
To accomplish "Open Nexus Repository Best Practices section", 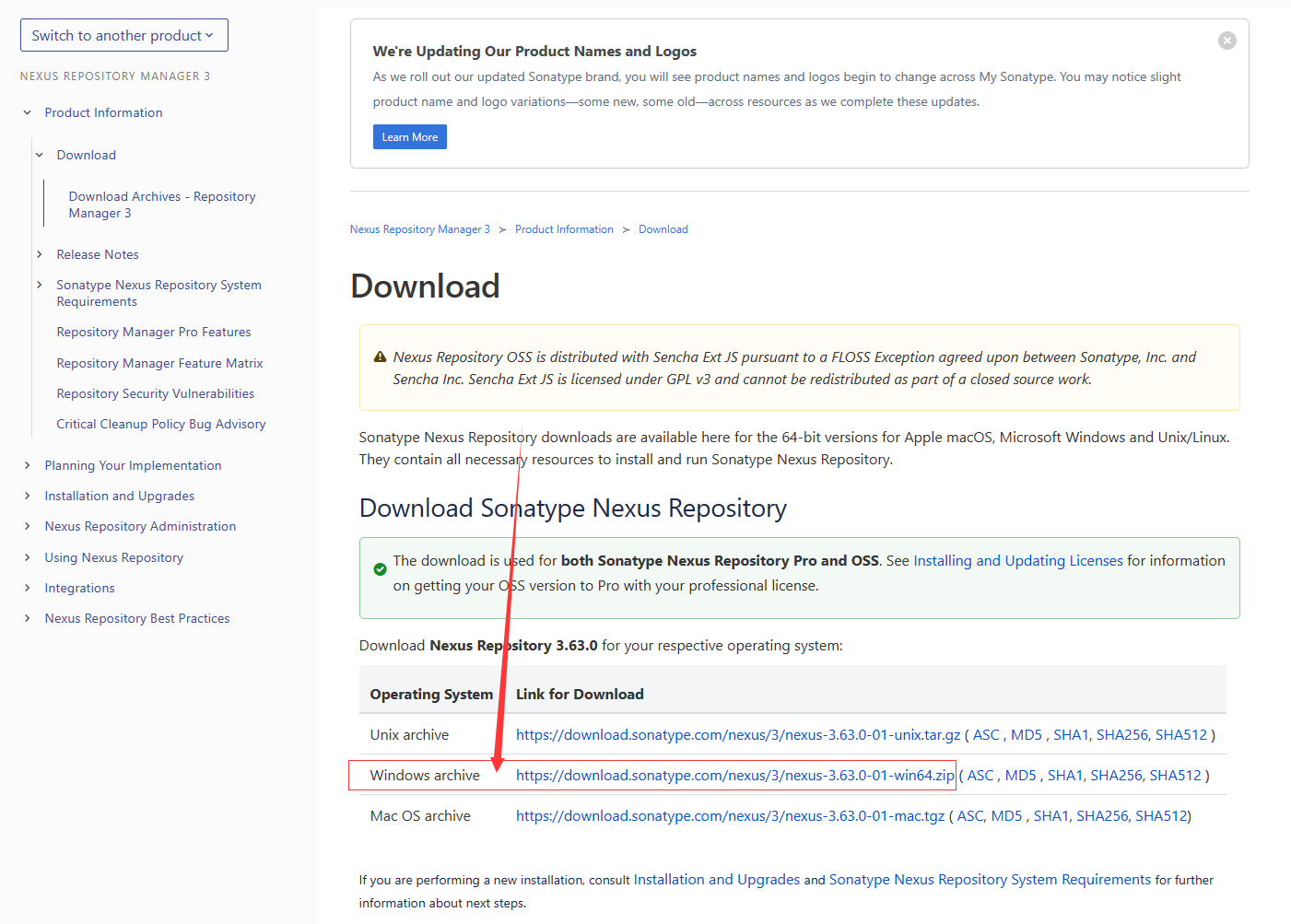I will pos(137,618).
